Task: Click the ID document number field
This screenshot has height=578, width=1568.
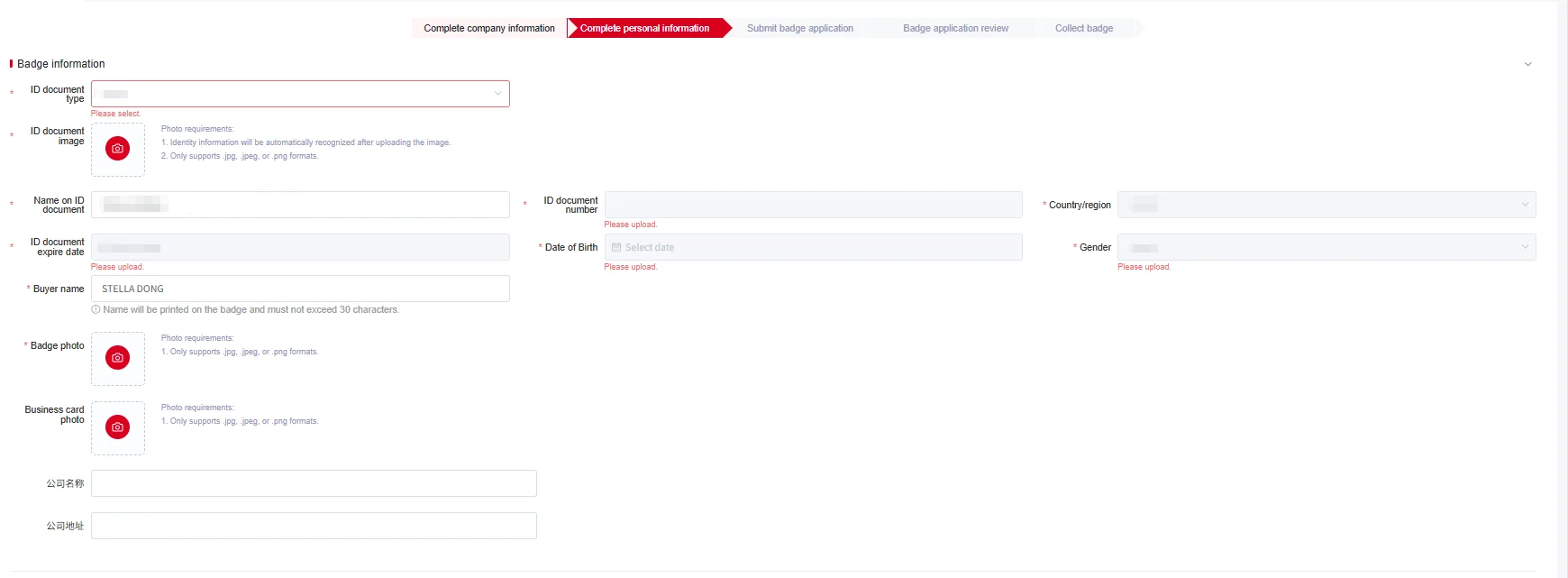Action: click(x=813, y=205)
